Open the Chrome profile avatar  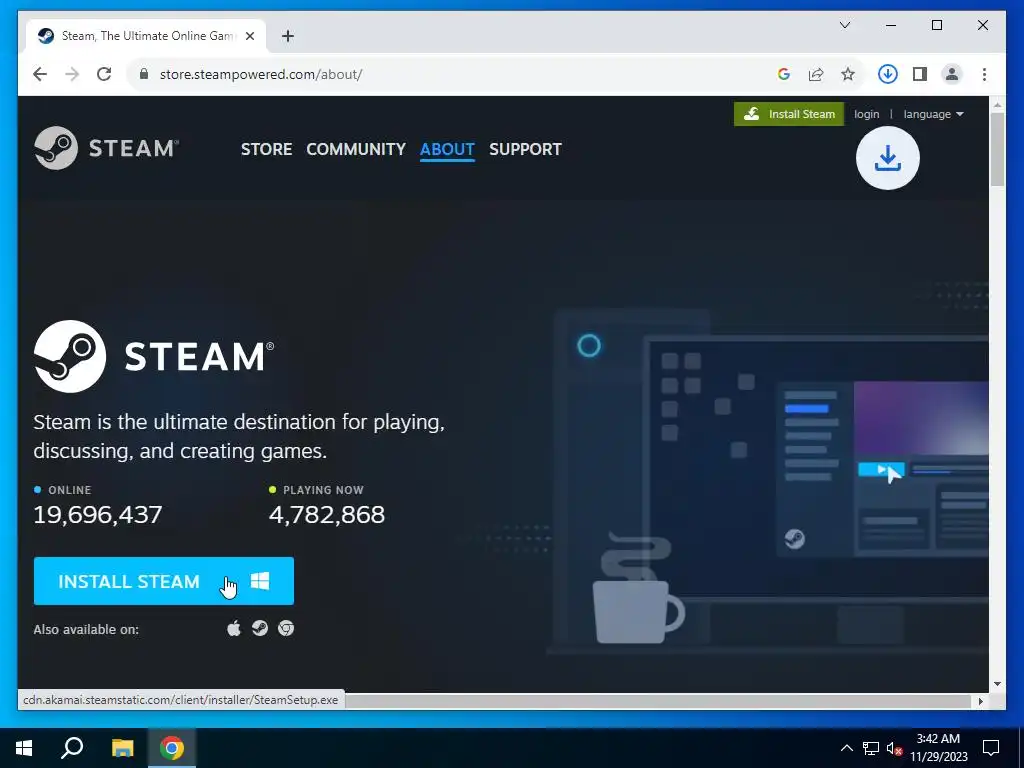[x=952, y=74]
